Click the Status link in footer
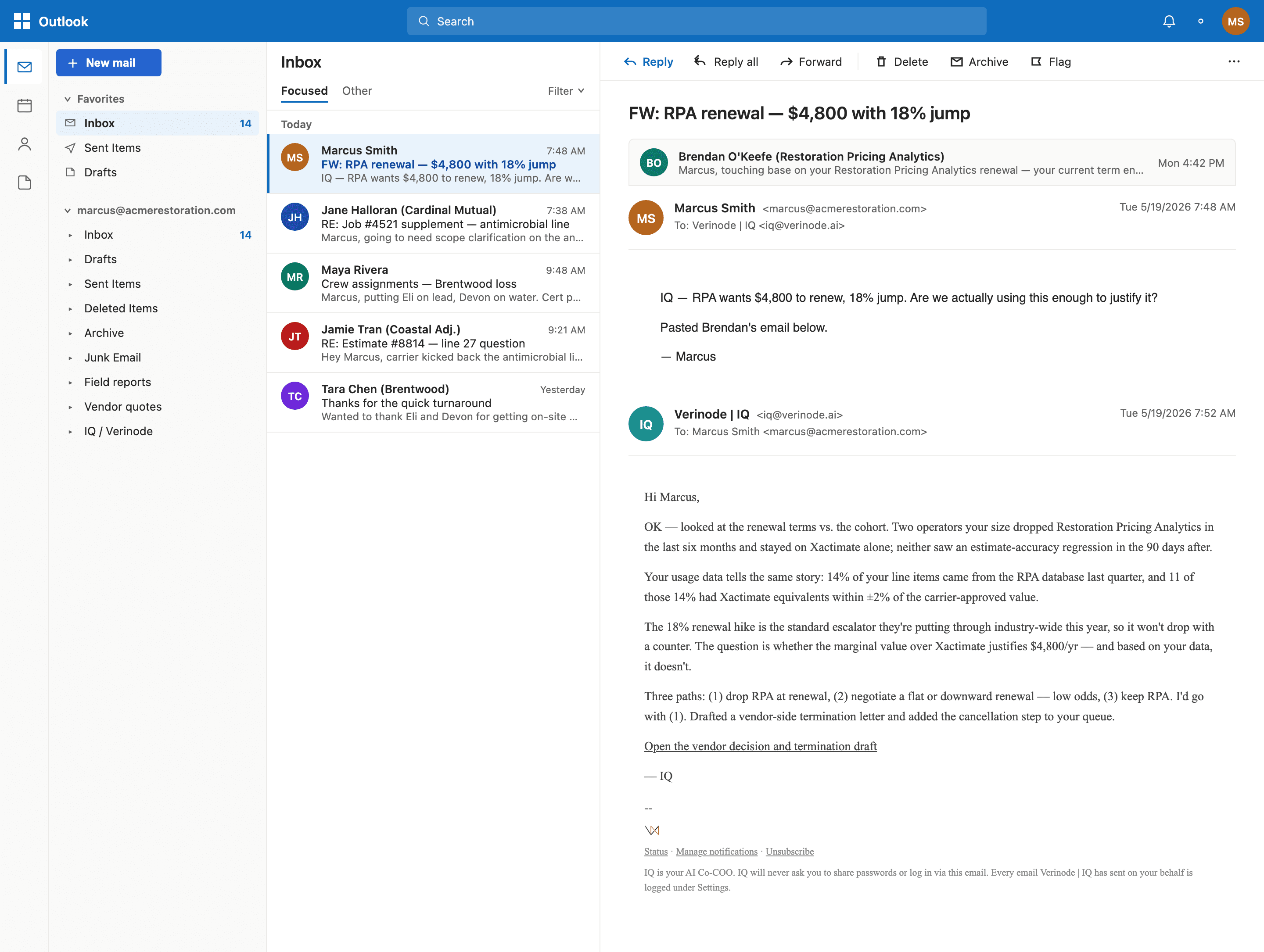This screenshot has height=952, width=1264. 655,851
